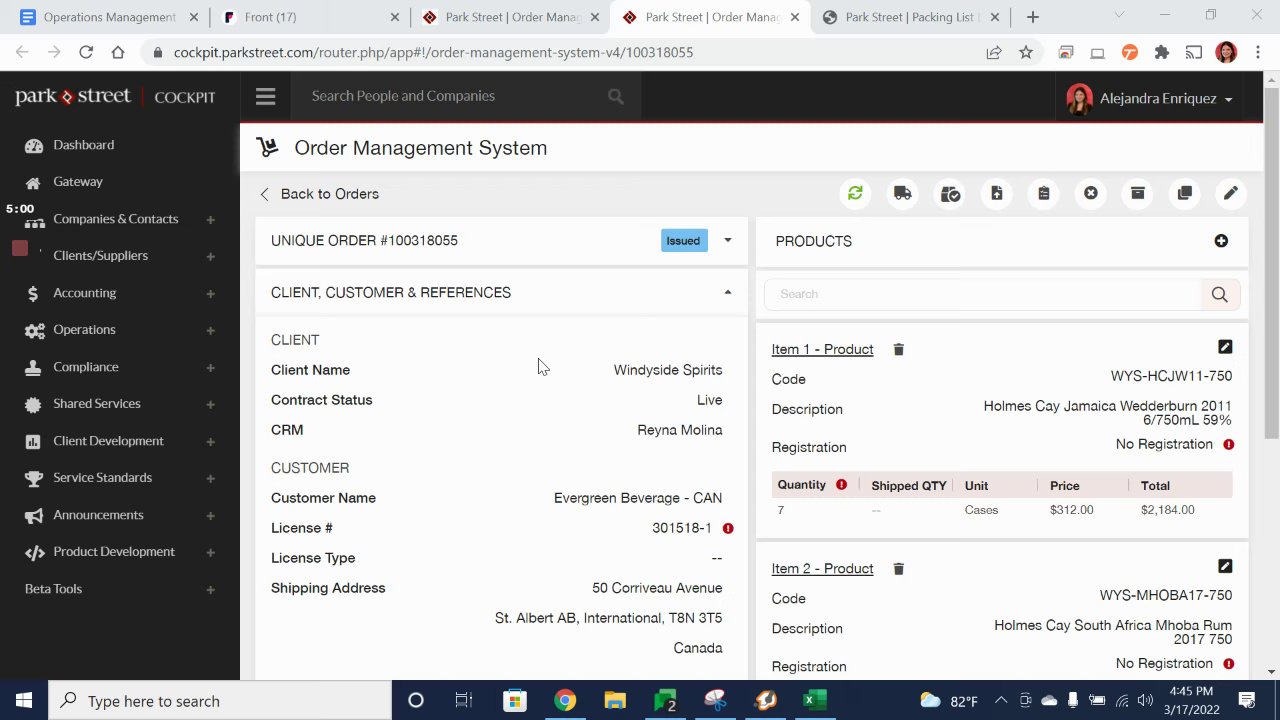This screenshot has height=720, width=1280.
Task: Delete Item 1 with the trash icon
Action: [898, 349]
